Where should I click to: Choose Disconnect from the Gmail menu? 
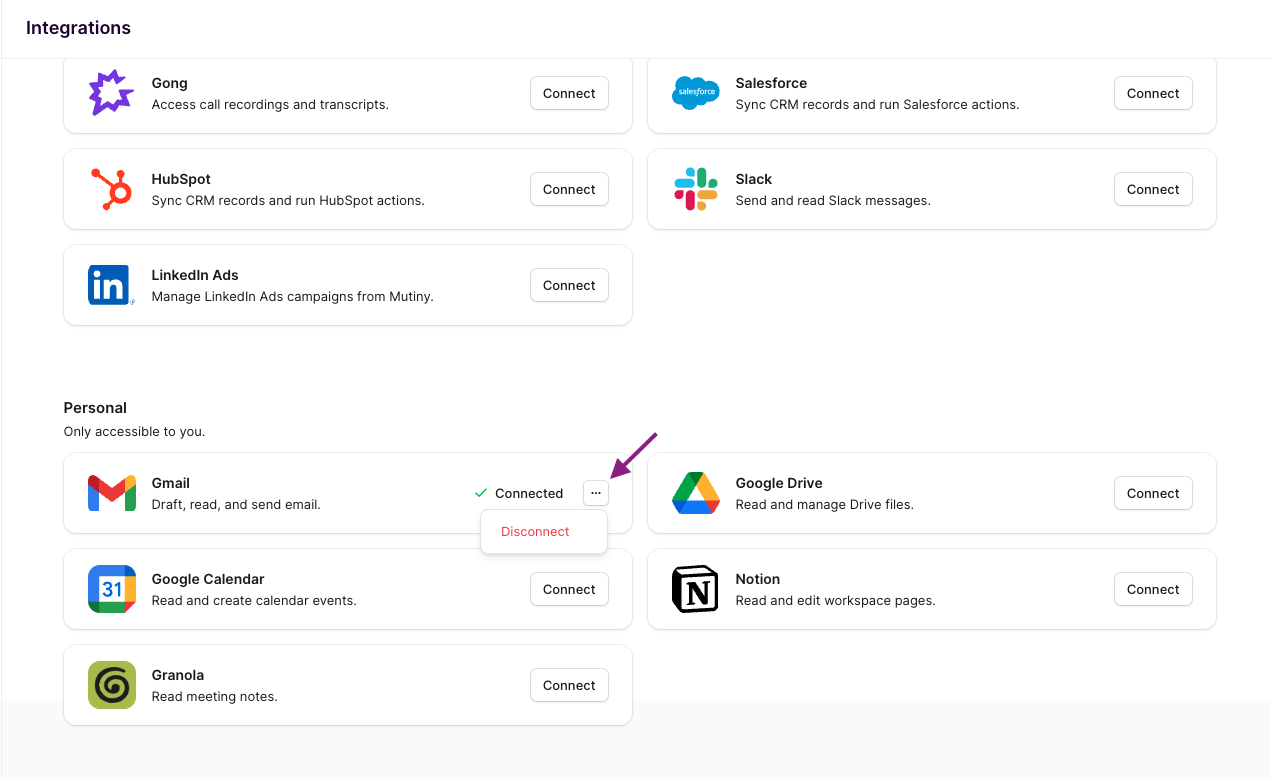coord(535,532)
